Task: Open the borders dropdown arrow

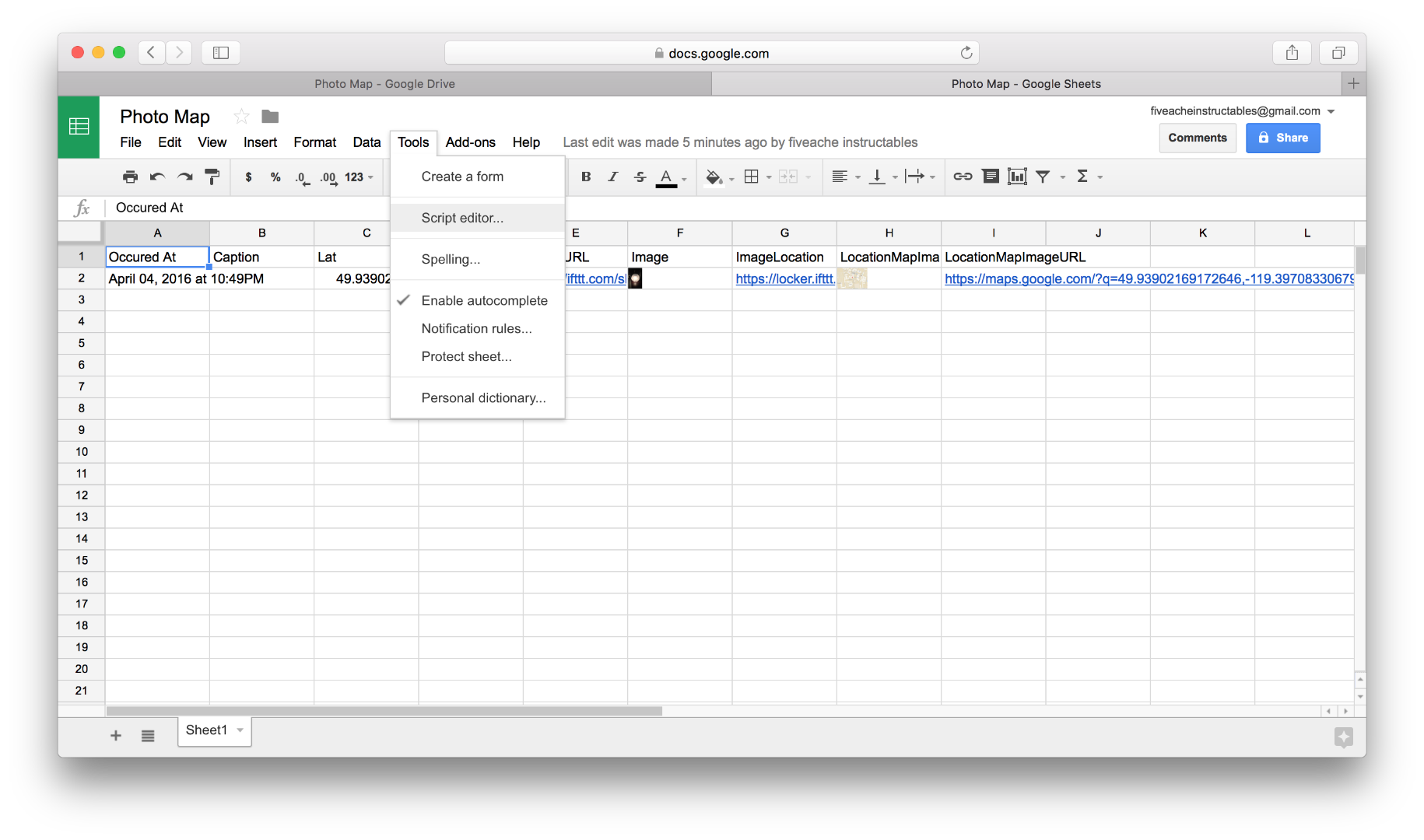Action: point(769,177)
